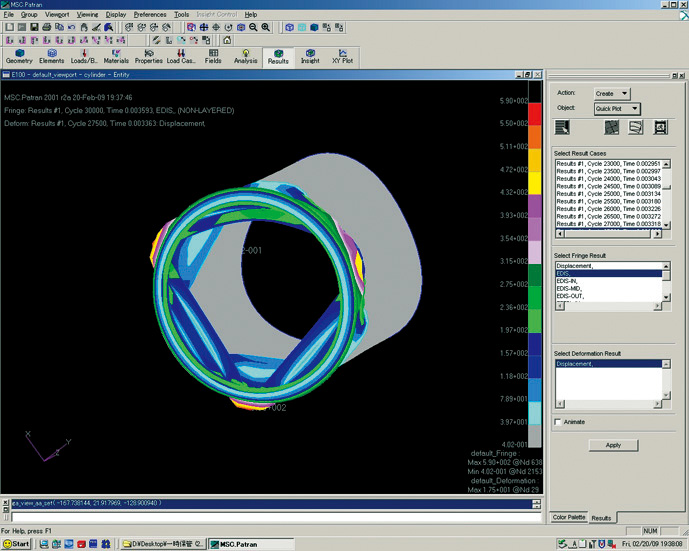Toggle the Animate checkbox
The image size is (689, 551).
click(558, 422)
